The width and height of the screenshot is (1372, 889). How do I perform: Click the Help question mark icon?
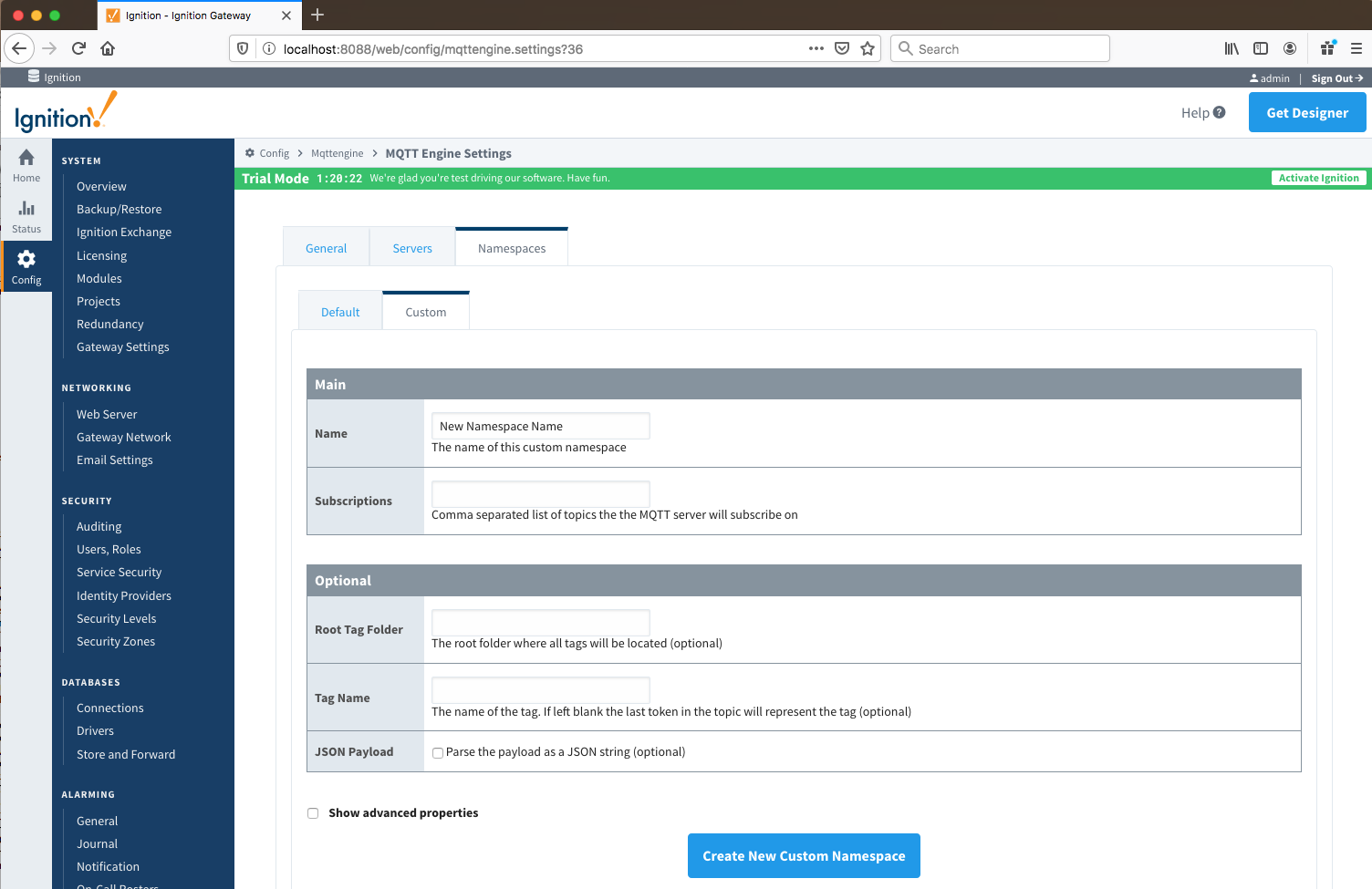[1220, 112]
